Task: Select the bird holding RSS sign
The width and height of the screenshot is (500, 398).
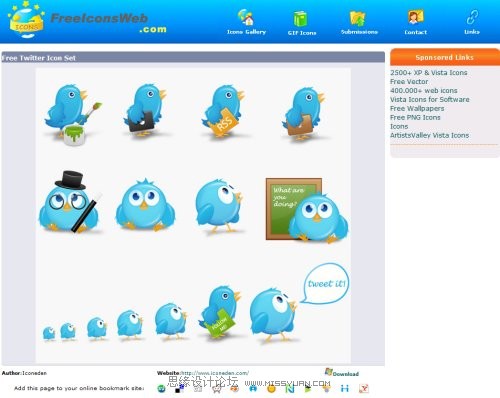Action: coord(224,111)
